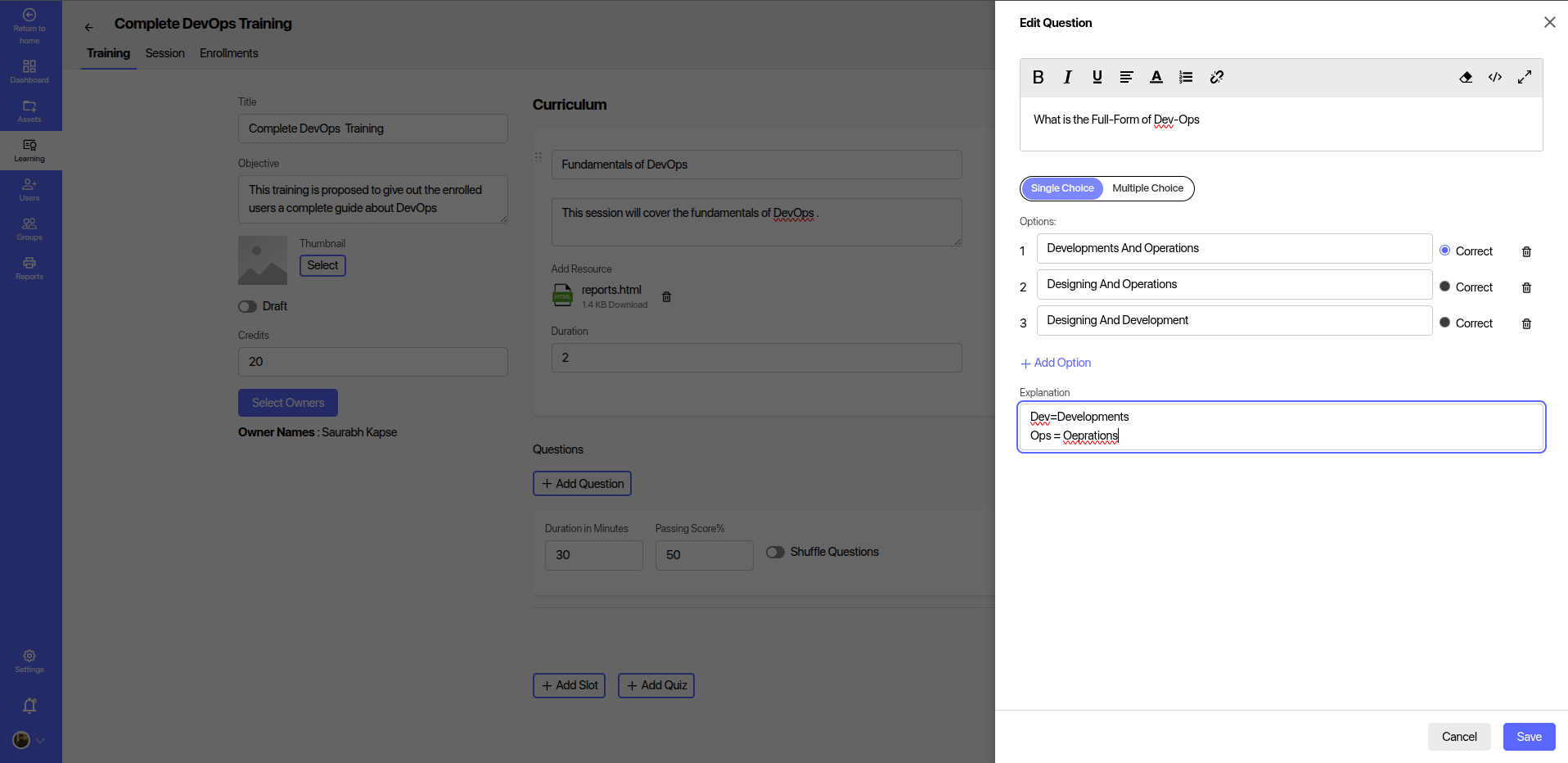Mark Designing And Development as correct
Viewport: 1568px width, 763px height.
click(x=1444, y=323)
